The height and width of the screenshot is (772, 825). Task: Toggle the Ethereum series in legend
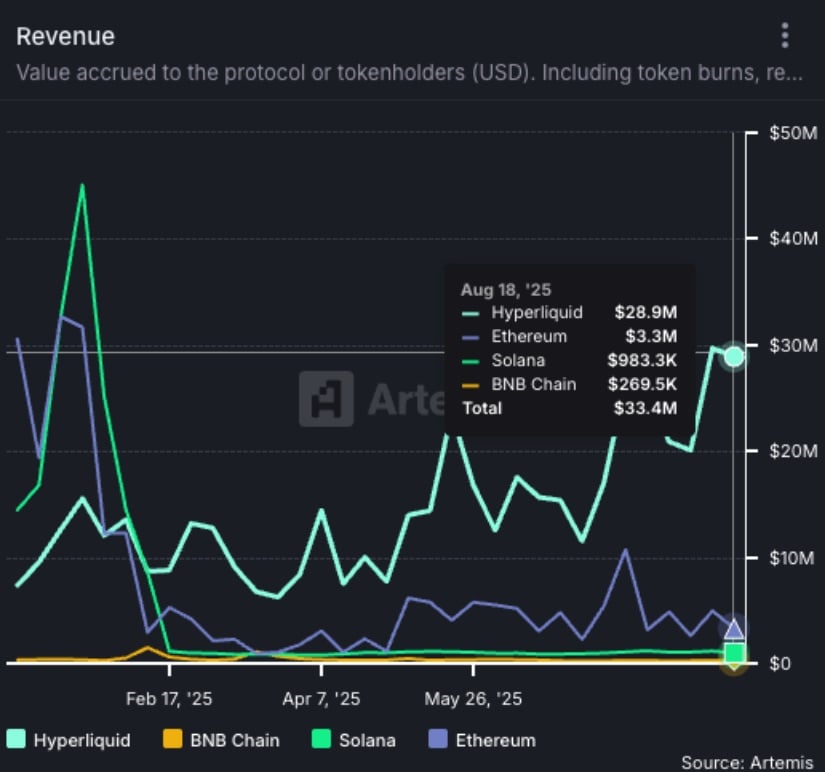click(x=482, y=739)
